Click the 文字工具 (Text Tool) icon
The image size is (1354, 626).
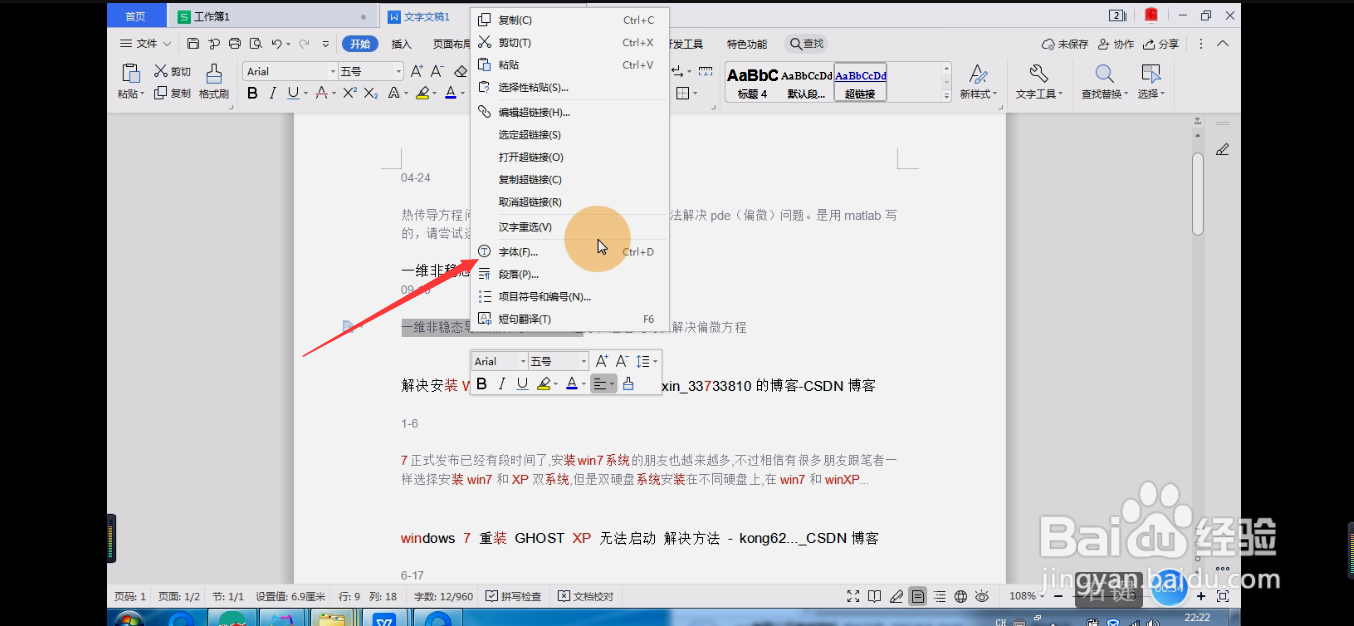click(x=1038, y=75)
